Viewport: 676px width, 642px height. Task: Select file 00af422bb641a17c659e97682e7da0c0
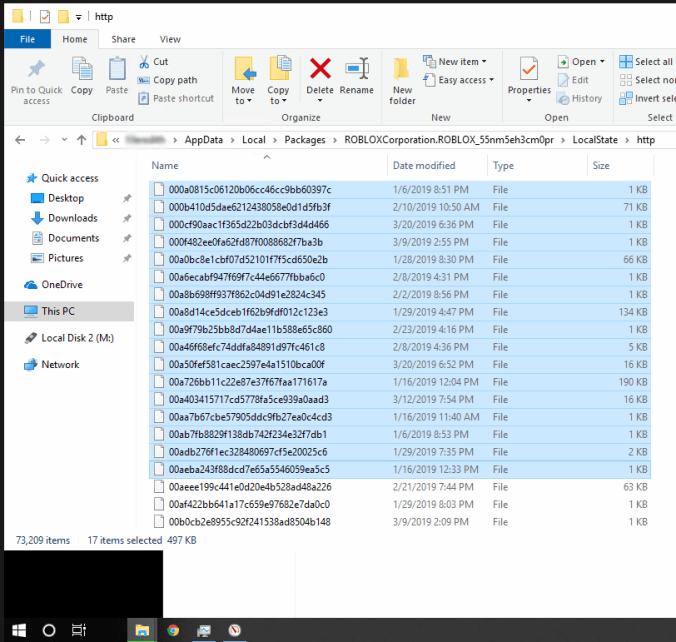(x=400, y=504)
